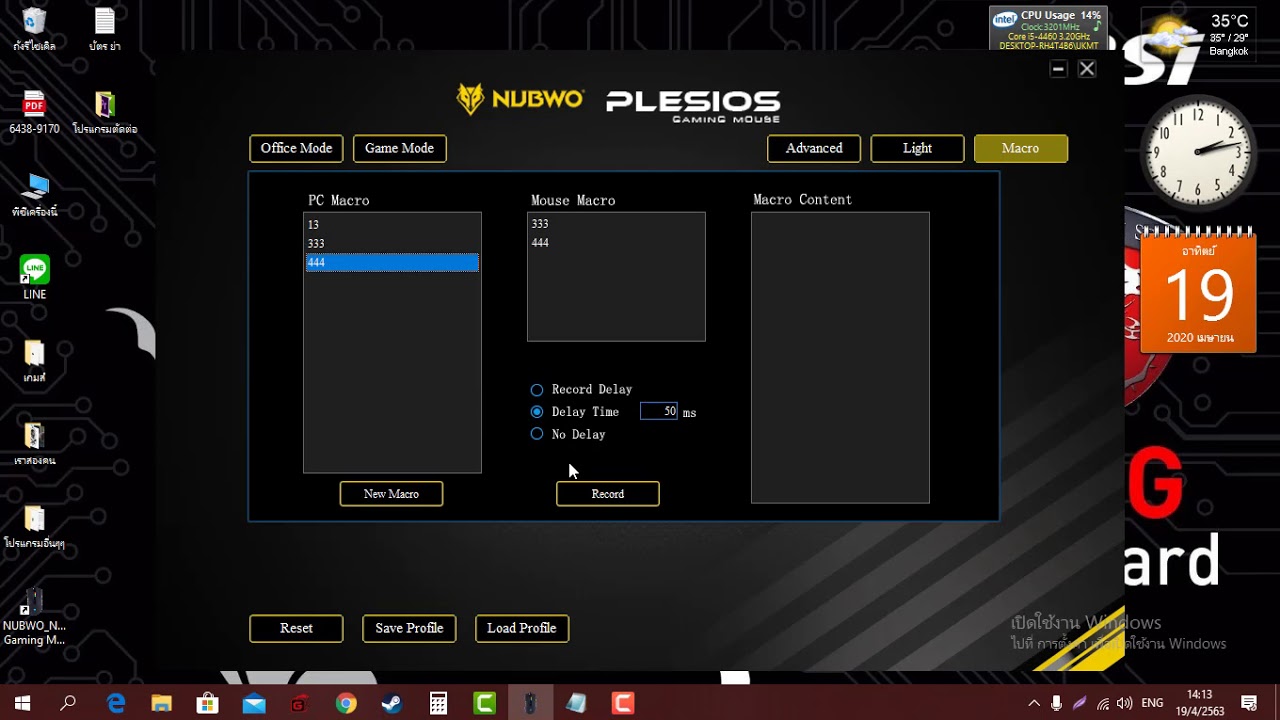Click the delay time ms input field
Screen dimensions: 1280x720
[659, 412]
